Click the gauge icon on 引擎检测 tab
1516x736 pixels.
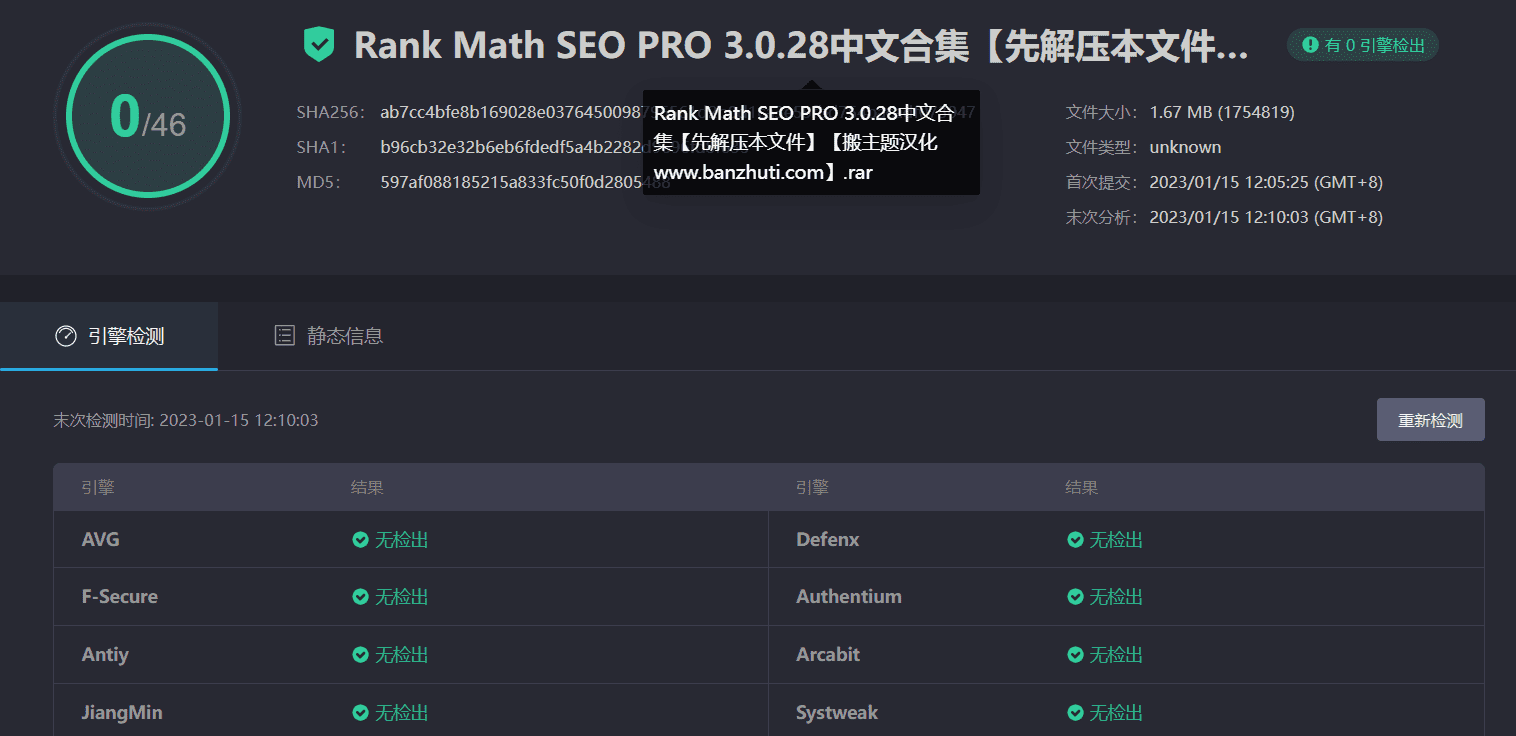65,336
